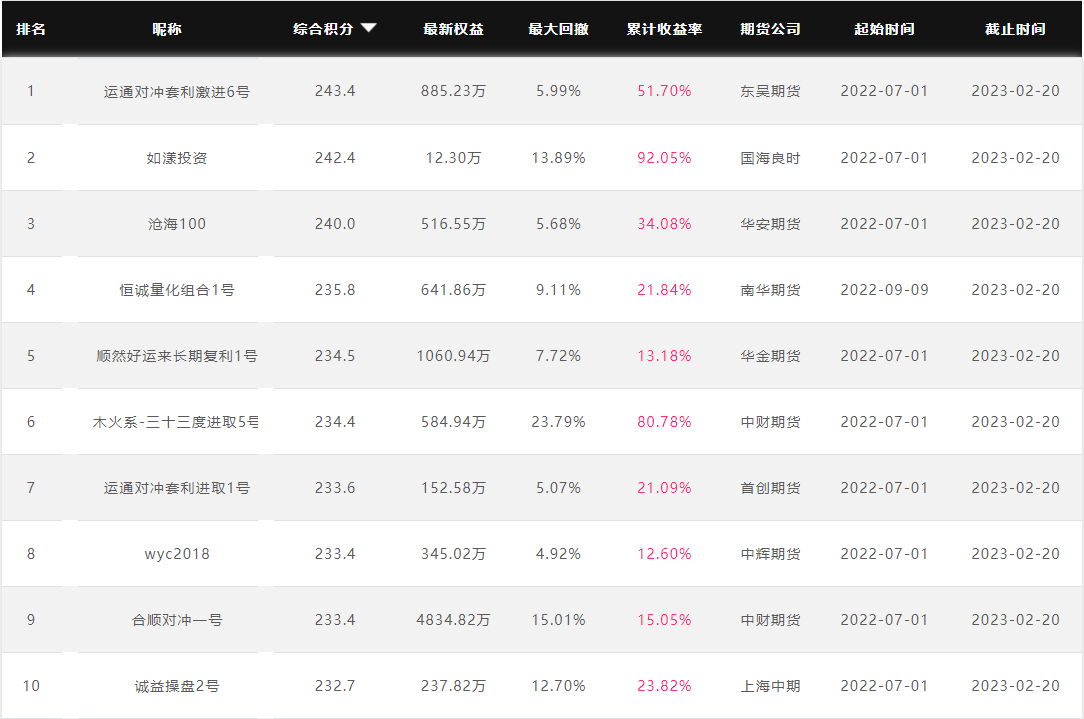This screenshot has width=1084, height=719.
Task: Select equity value 4834.82万
Action: pyautogui.click(x=454, y=620)
